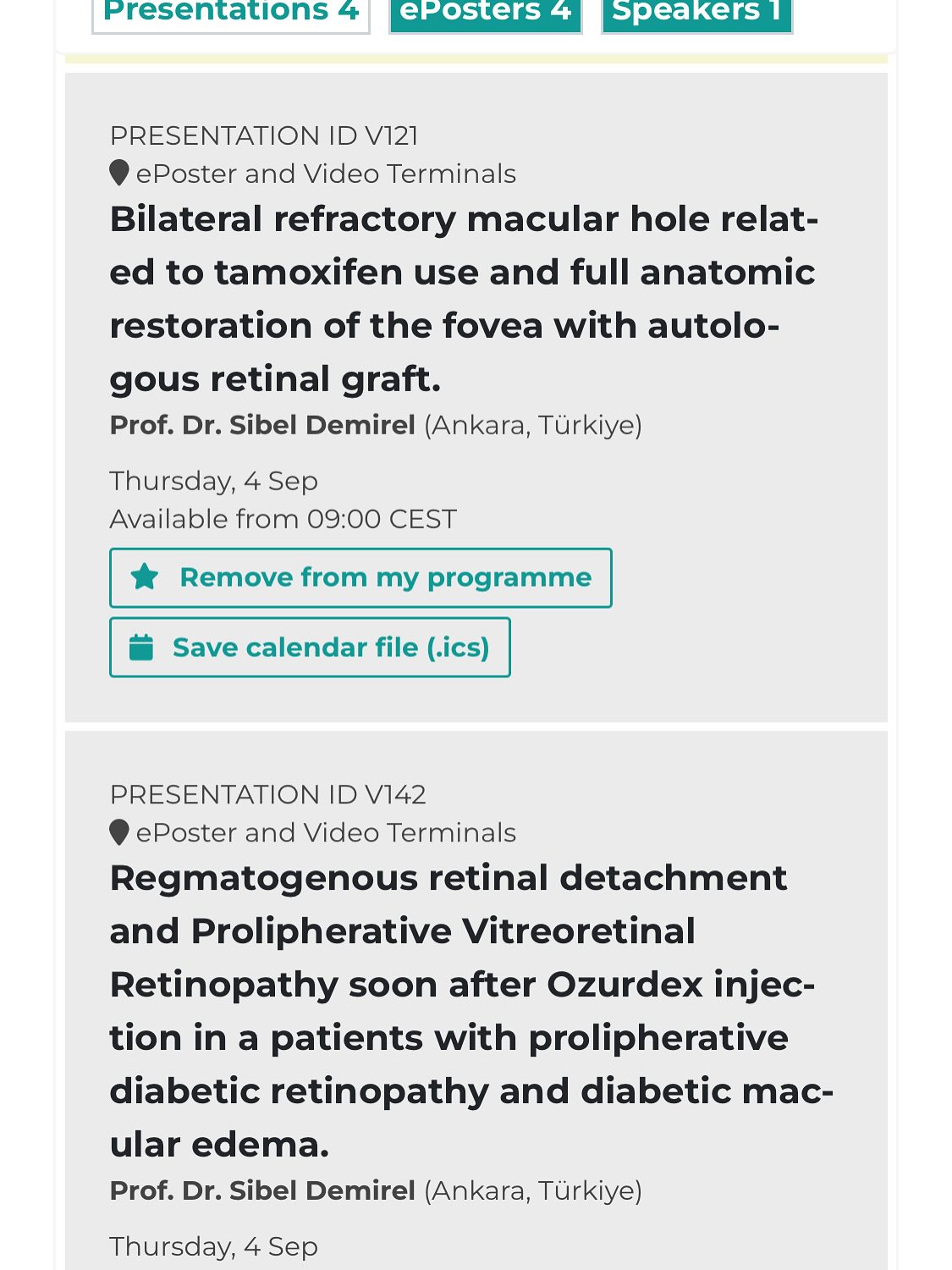952x1270 pixels.
Task: Open the Regmatogenous retinal detachment presentation title
Action: click(x=471, y=1011)
